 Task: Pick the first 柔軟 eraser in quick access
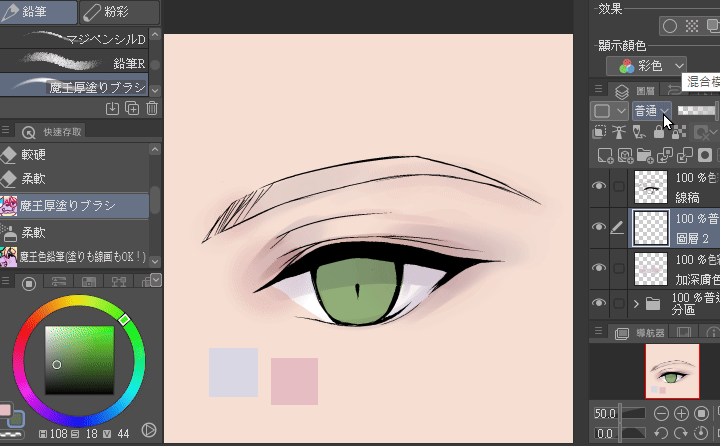[74, 179]
